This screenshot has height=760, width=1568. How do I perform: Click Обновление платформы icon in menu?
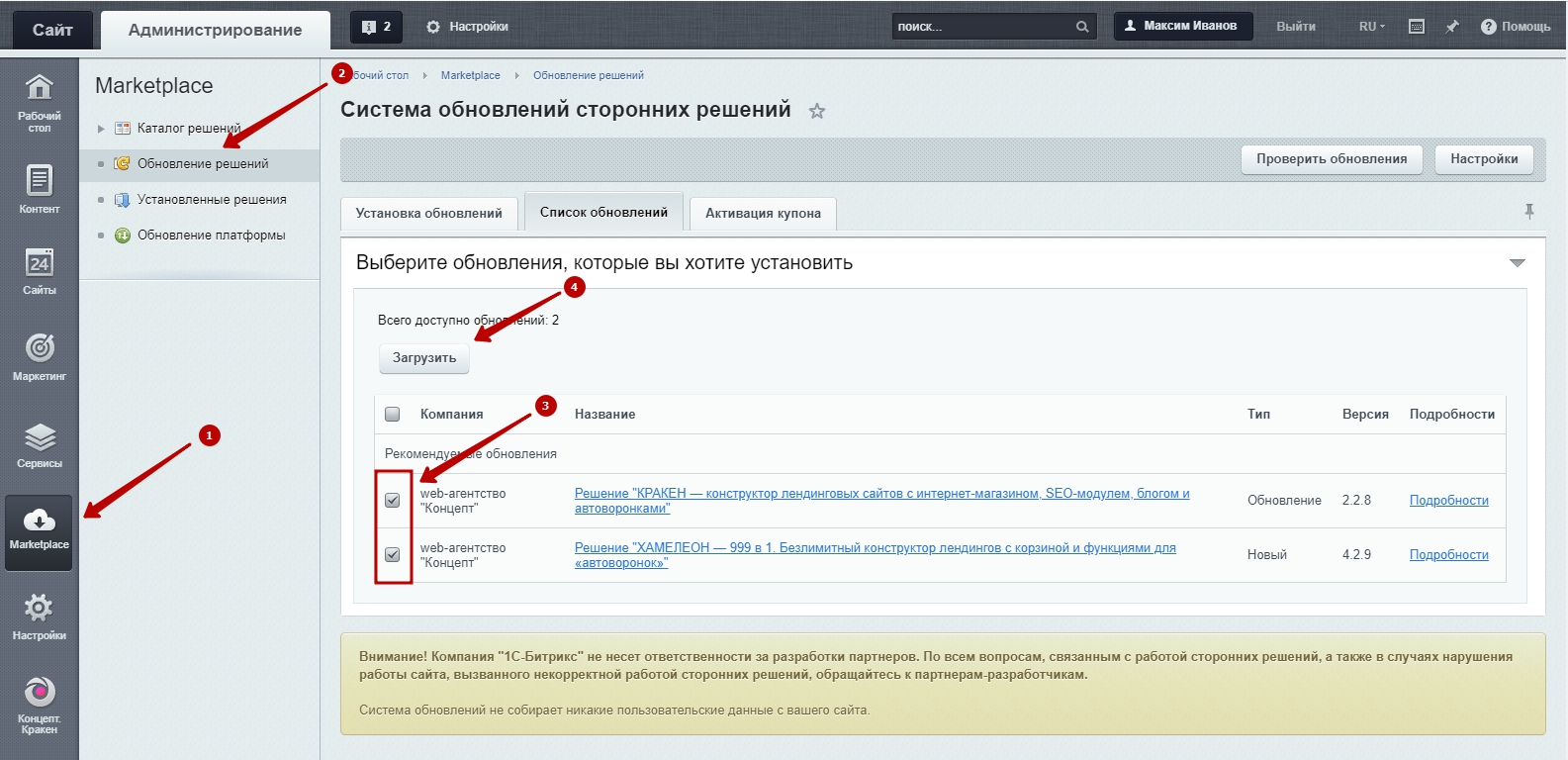click(123, 235)
